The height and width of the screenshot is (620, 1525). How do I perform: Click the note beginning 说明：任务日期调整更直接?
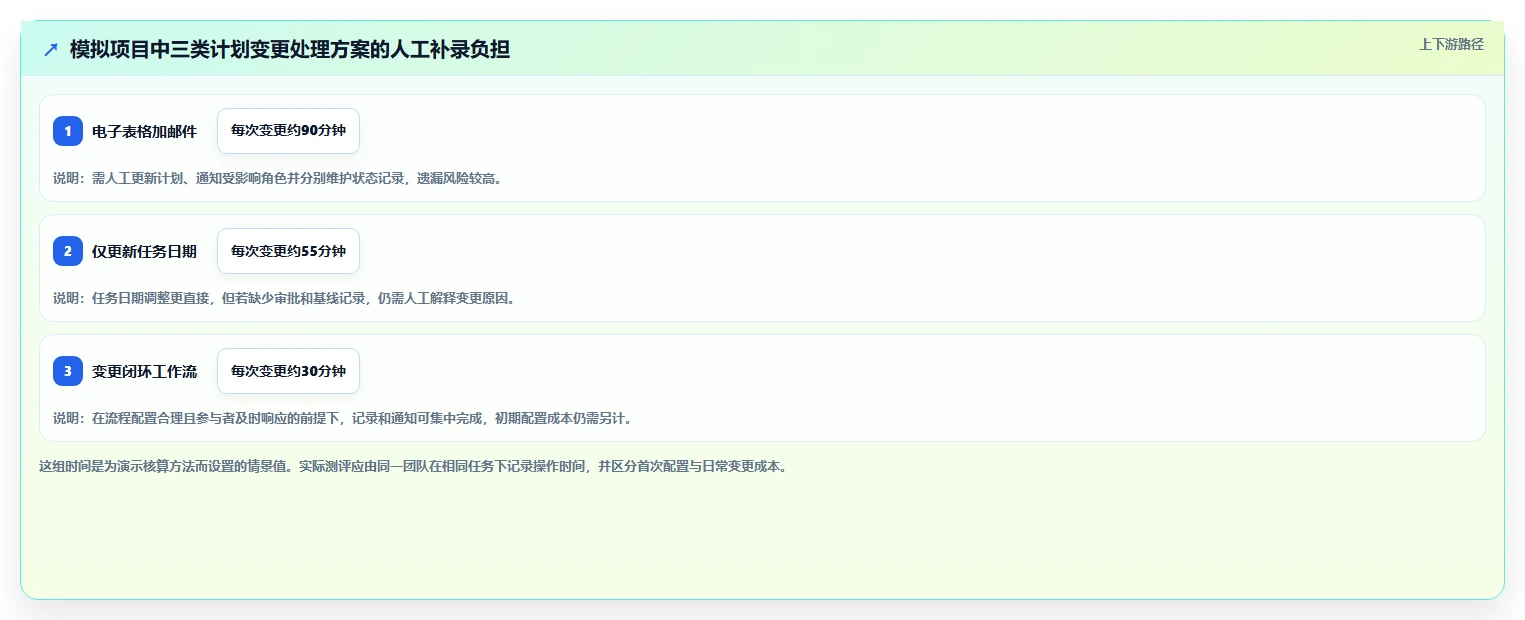pyautogui.click(x=285, y=298)
